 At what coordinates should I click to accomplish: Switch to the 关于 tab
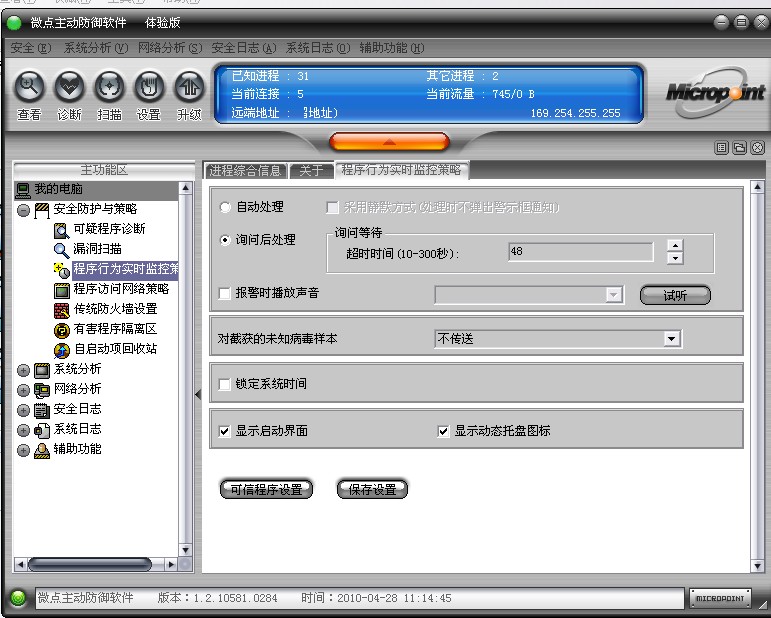tap(311, 171)
